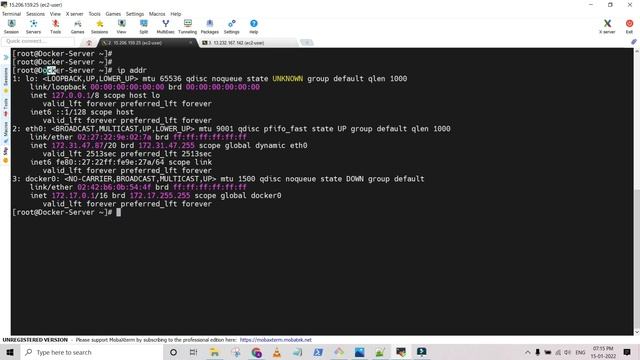This screenshot has height=360, width=640.
Task: Open Photos app from taskbar
Action: click(360, 352)
